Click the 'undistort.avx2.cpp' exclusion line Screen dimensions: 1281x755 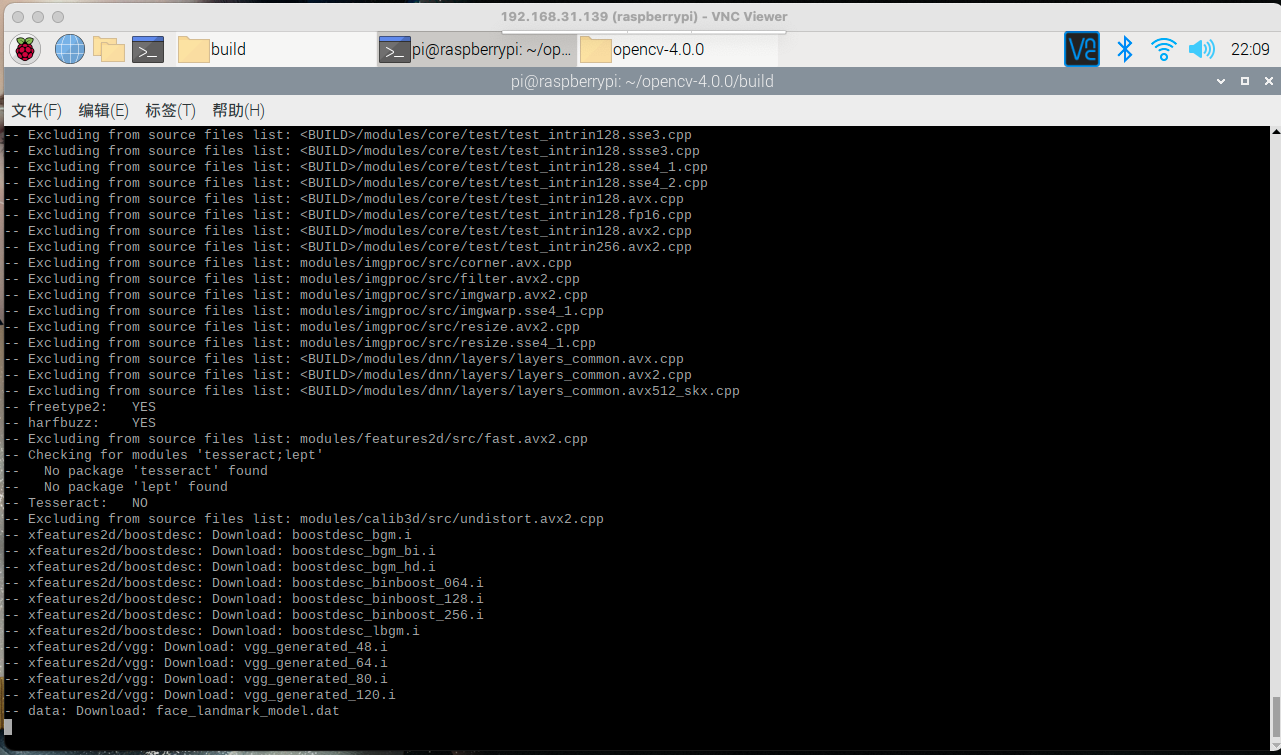pyautogui.click(x=304, y=519)
